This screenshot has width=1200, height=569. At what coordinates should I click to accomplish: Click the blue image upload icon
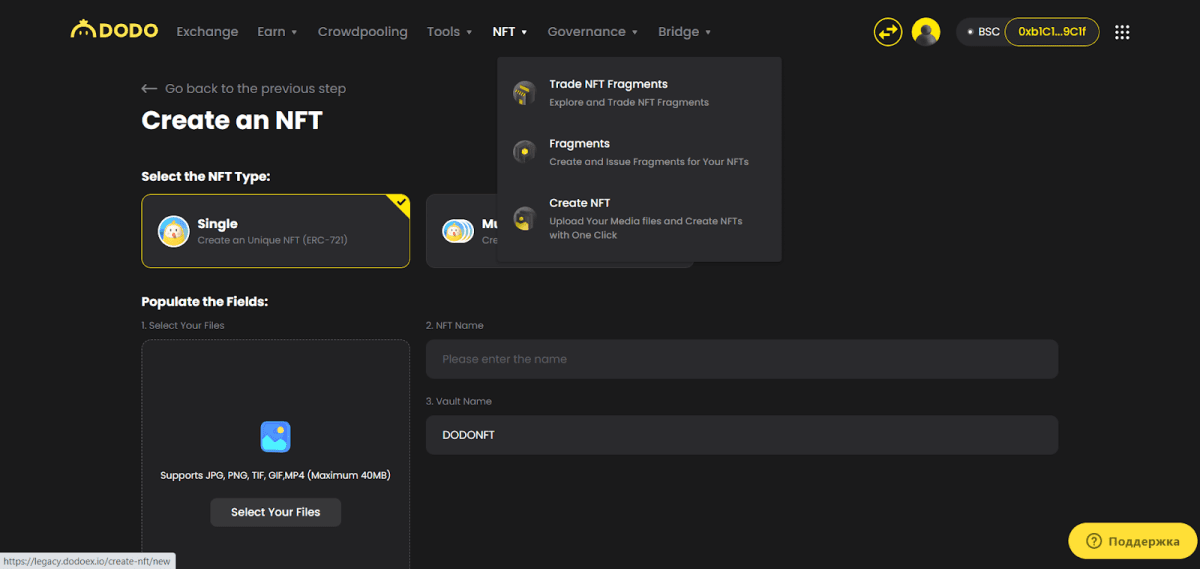[x=275, y=436]
